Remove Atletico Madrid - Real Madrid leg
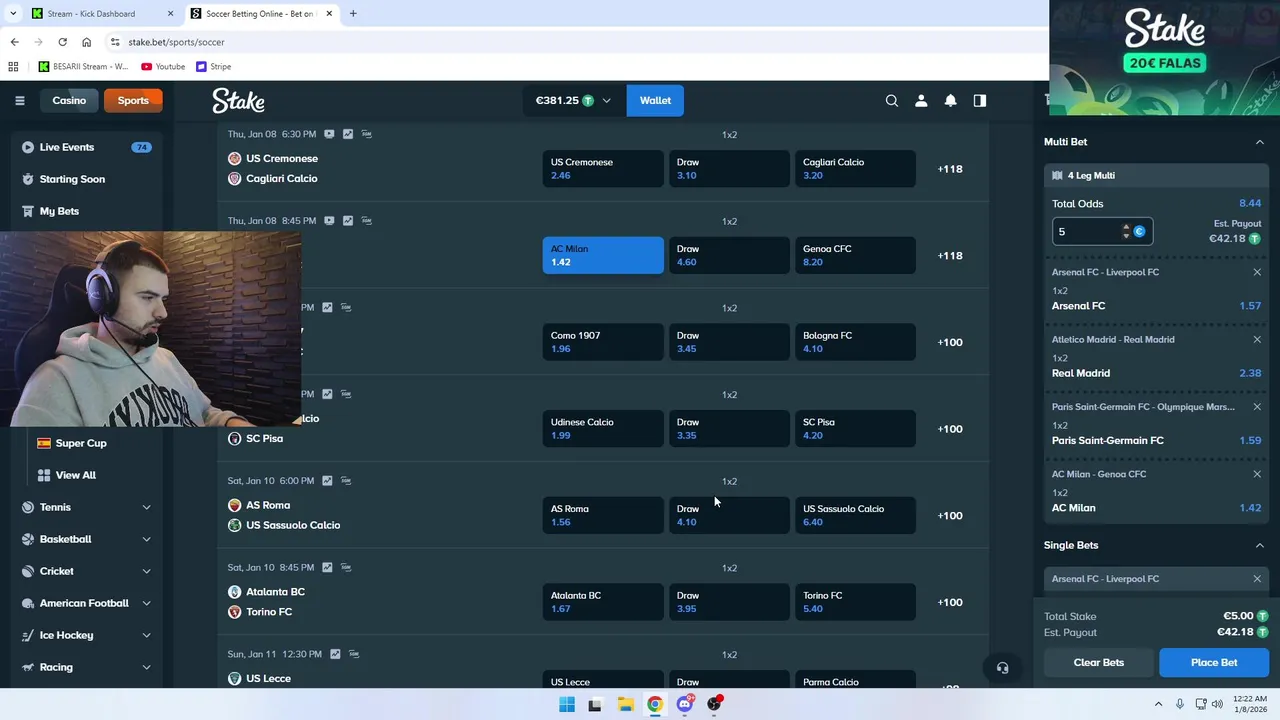The height and width of the screenshot is (720, 1280). pyautogui.click(x=1257, y=339)
